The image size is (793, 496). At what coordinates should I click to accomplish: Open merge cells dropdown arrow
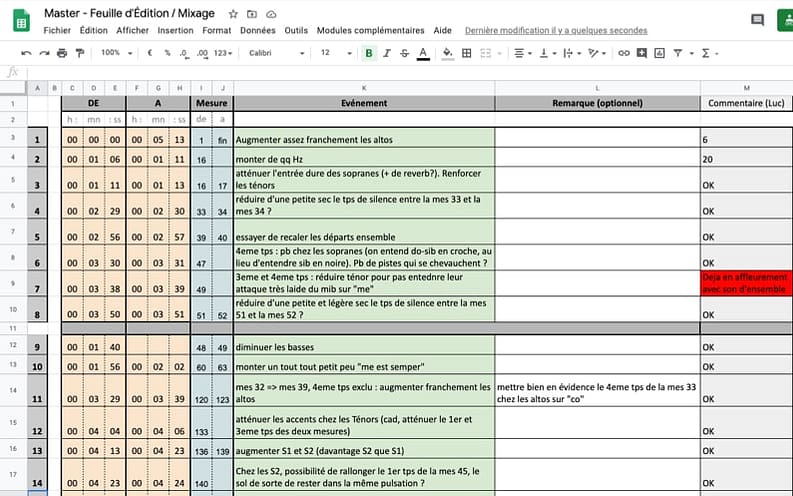pyautogui.click(x=500, y=53)
